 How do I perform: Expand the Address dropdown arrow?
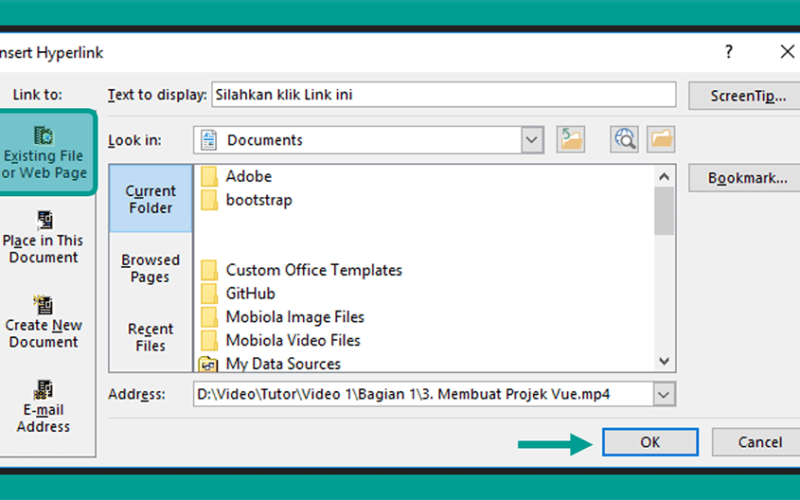(x=664, y=394)
